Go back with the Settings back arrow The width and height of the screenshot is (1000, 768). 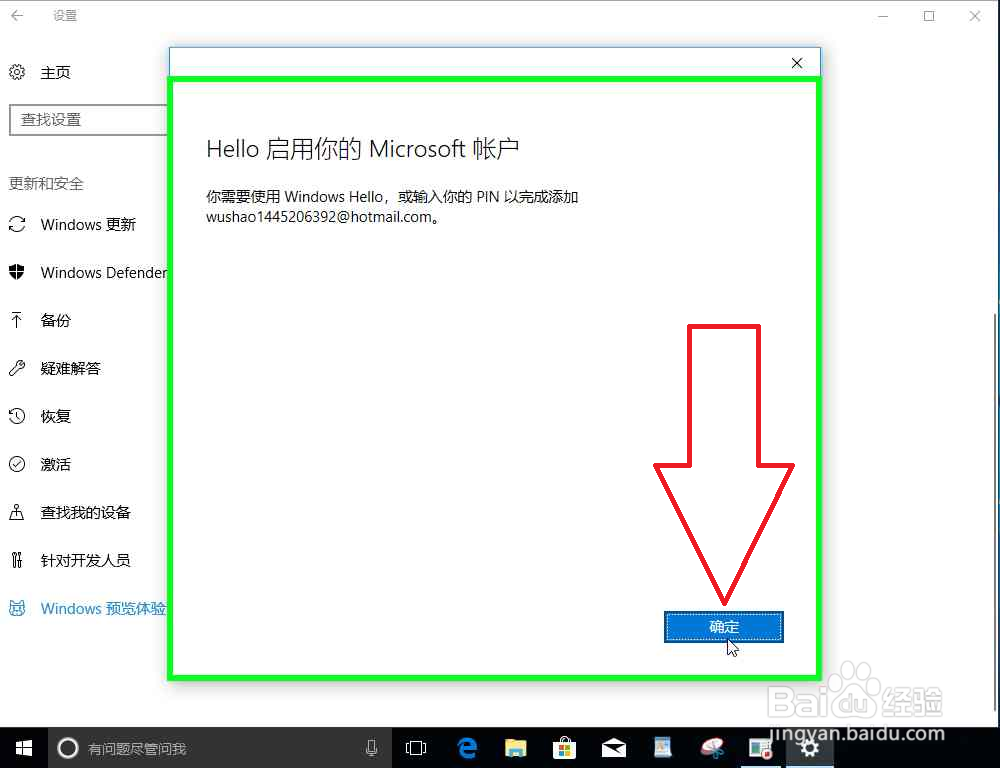click(17, 16)
